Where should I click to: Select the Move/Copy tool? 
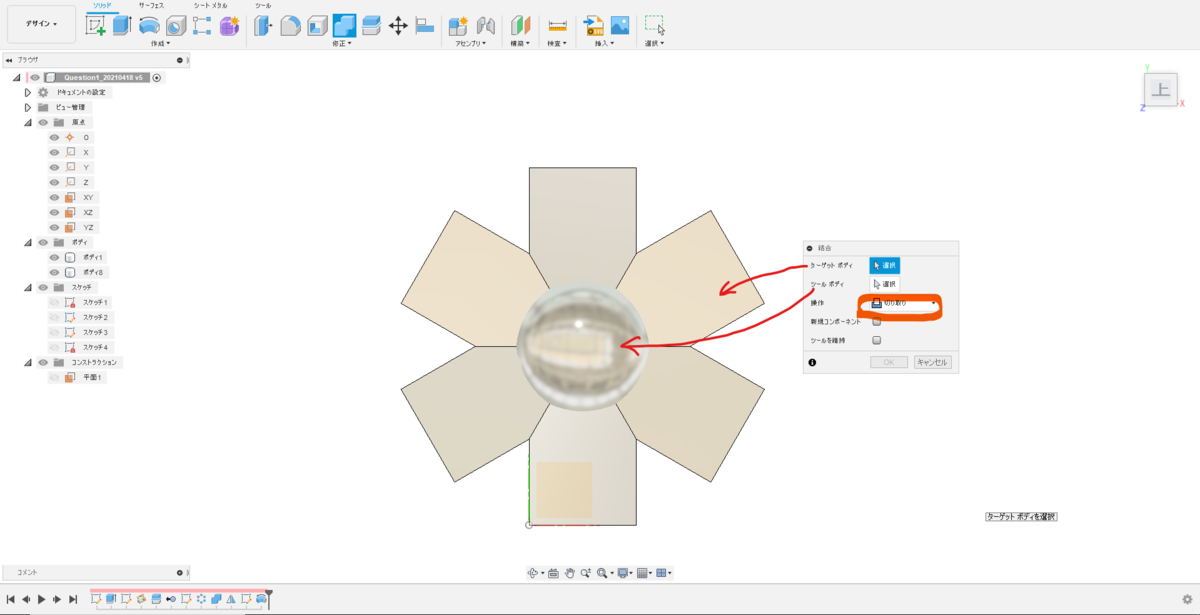[398, 26]
